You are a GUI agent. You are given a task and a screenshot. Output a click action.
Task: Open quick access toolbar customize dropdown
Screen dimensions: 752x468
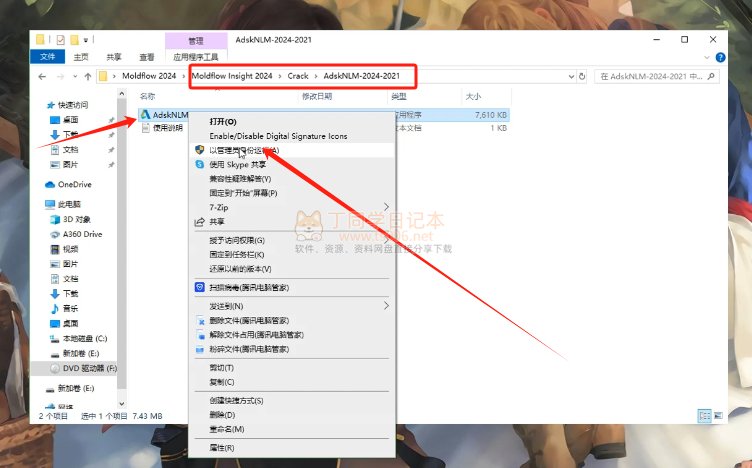click(86, 40)
